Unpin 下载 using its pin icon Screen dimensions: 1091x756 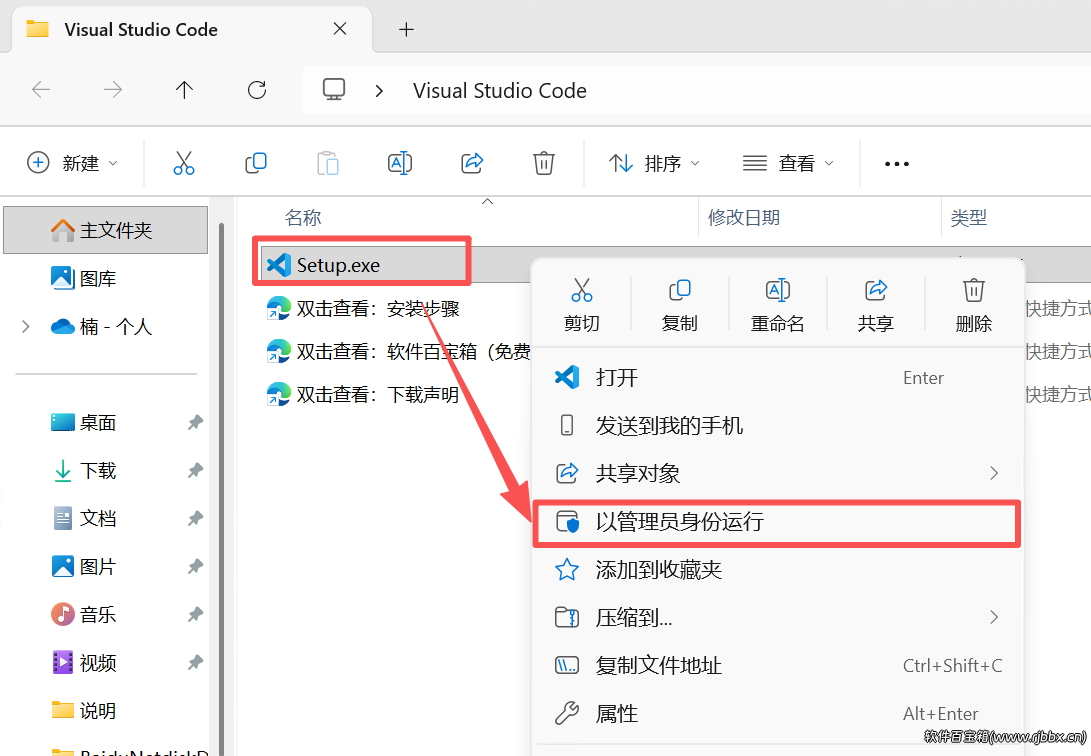point(196,470)
